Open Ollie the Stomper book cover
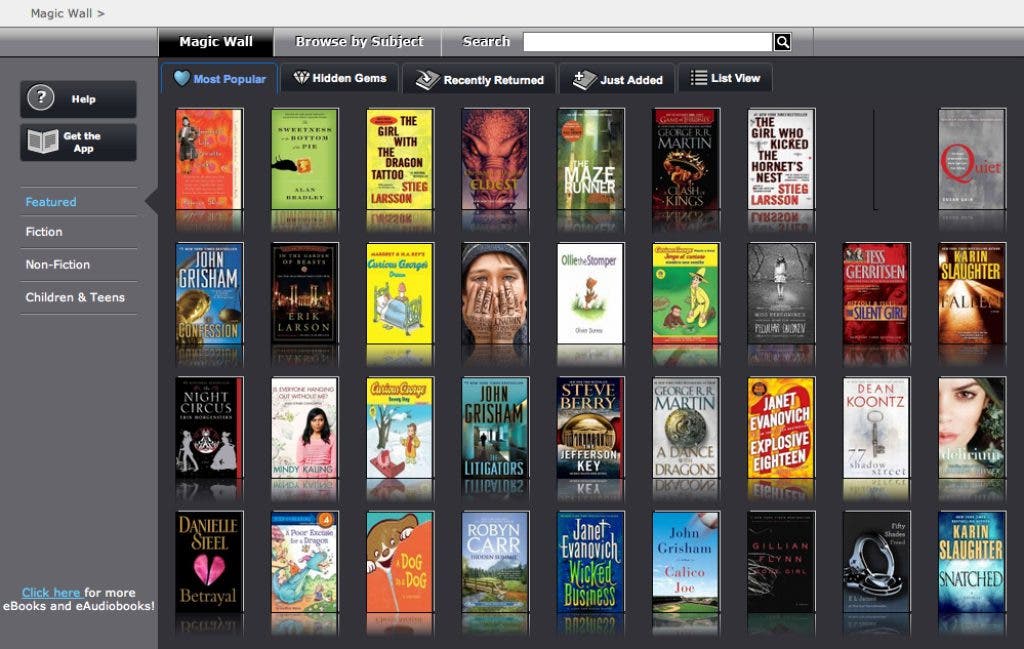Image resolution: width=1024 pixels, height=649 pixels. (x=590, y=294)
